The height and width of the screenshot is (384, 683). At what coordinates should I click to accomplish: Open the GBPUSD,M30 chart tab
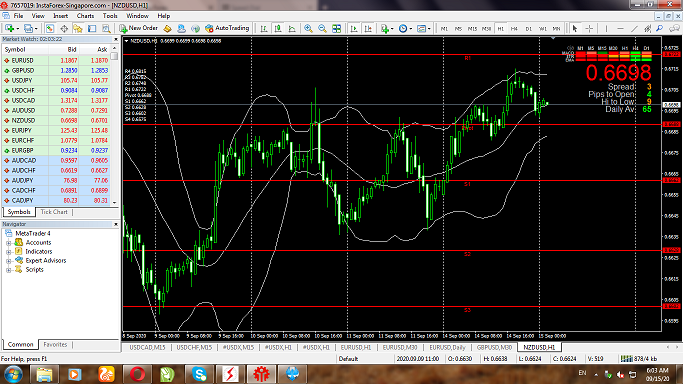coord(494,347)
